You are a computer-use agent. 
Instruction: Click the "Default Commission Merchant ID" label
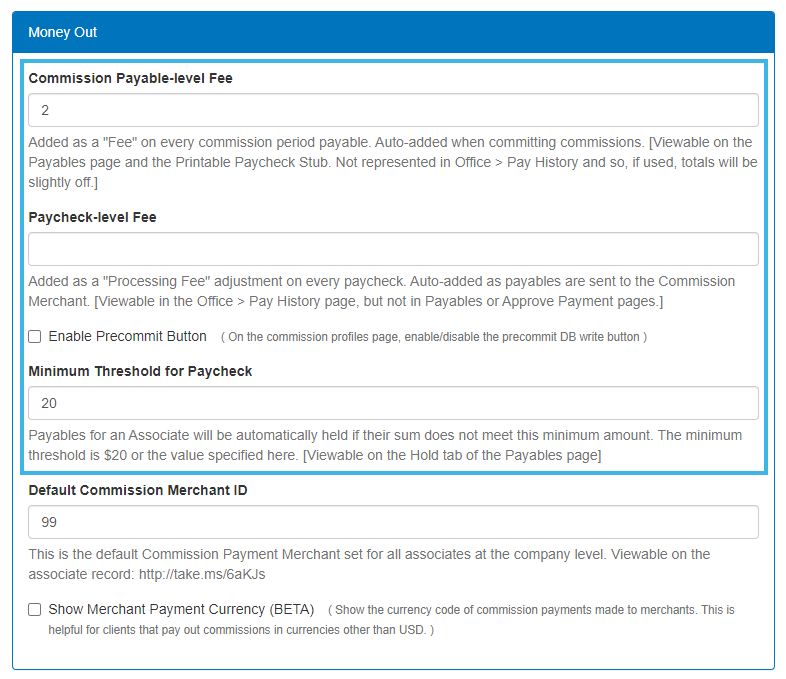tap(138, 490)
